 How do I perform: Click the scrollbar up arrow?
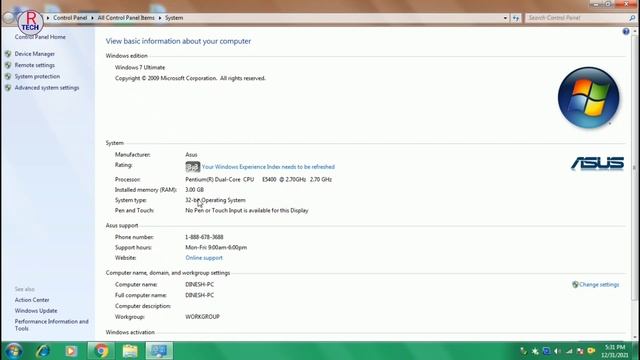click(635, 31)
